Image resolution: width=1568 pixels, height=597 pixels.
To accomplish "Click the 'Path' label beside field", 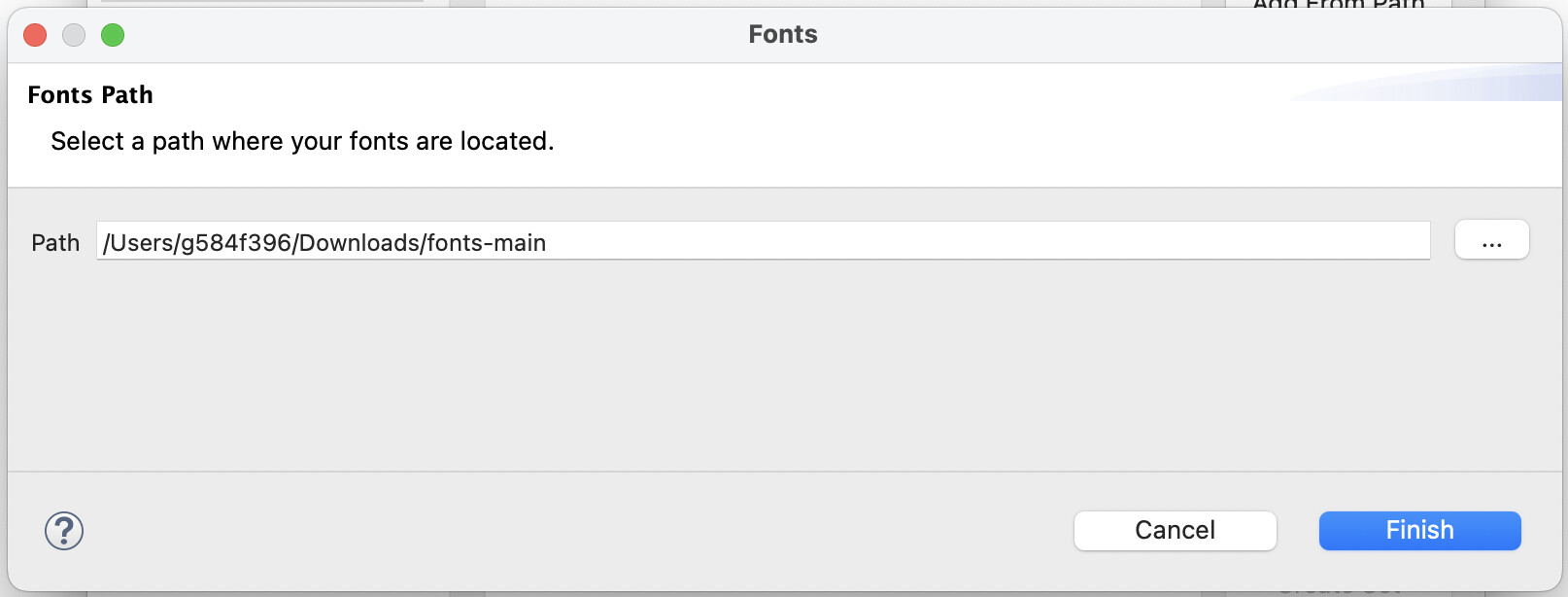I will click(x=55, y=243).
